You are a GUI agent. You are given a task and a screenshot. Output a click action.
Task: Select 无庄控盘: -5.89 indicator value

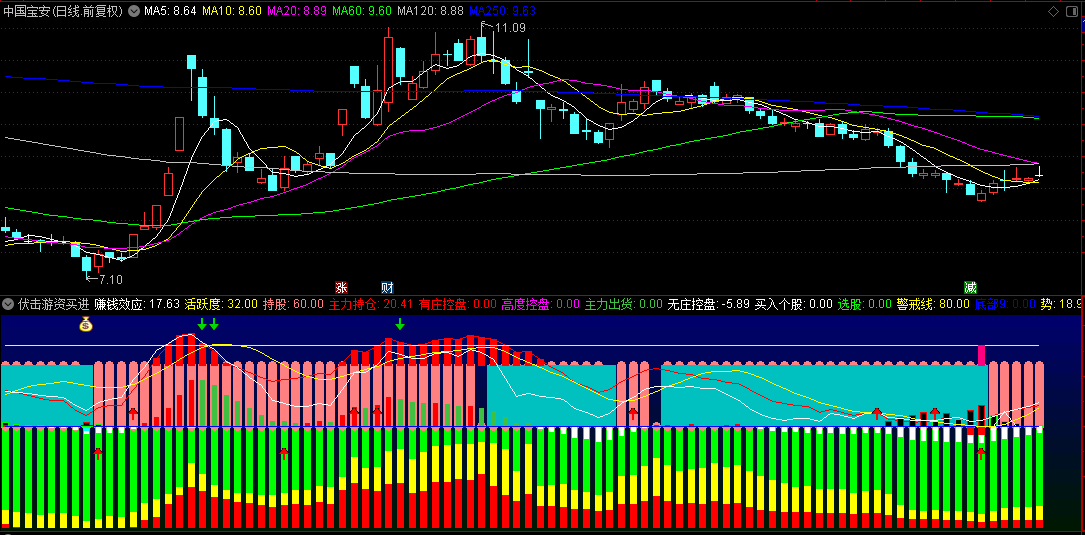pos(709,303)
